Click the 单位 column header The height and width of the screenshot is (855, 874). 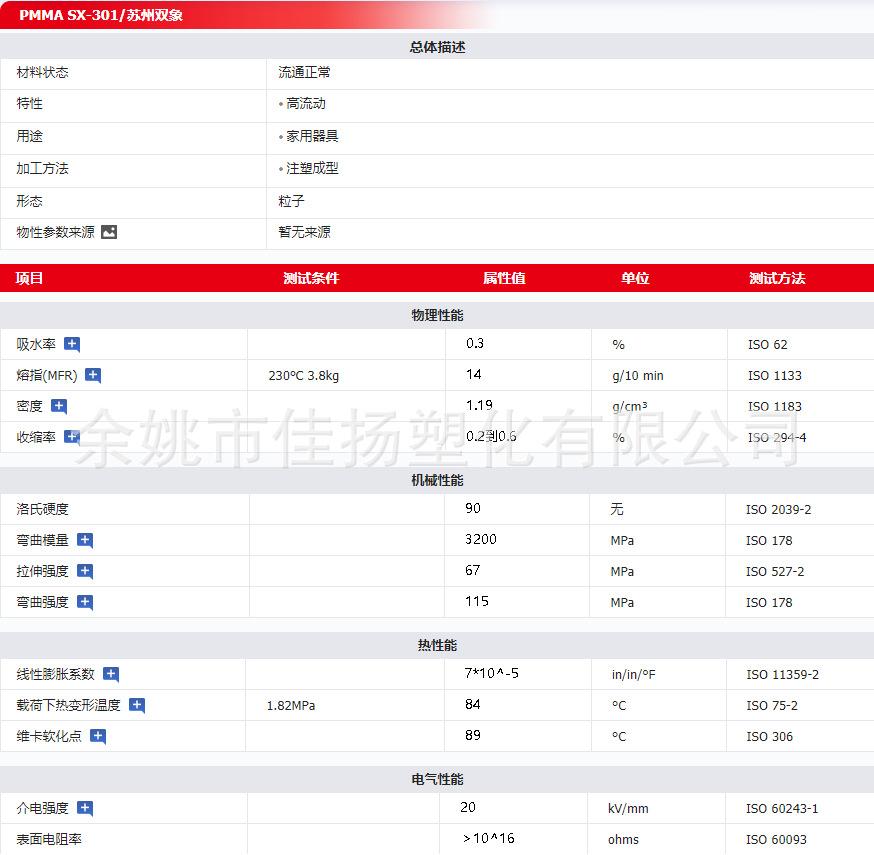pos(635,278)
